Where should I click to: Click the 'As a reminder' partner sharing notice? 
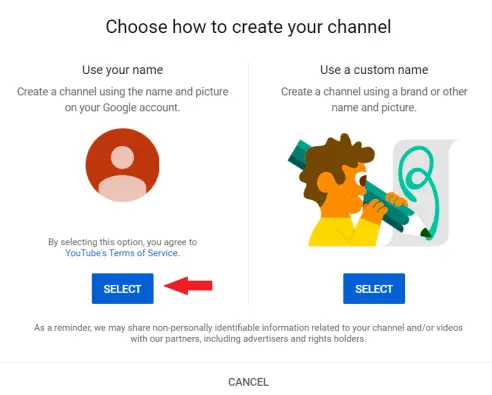(x=248, y=333)
